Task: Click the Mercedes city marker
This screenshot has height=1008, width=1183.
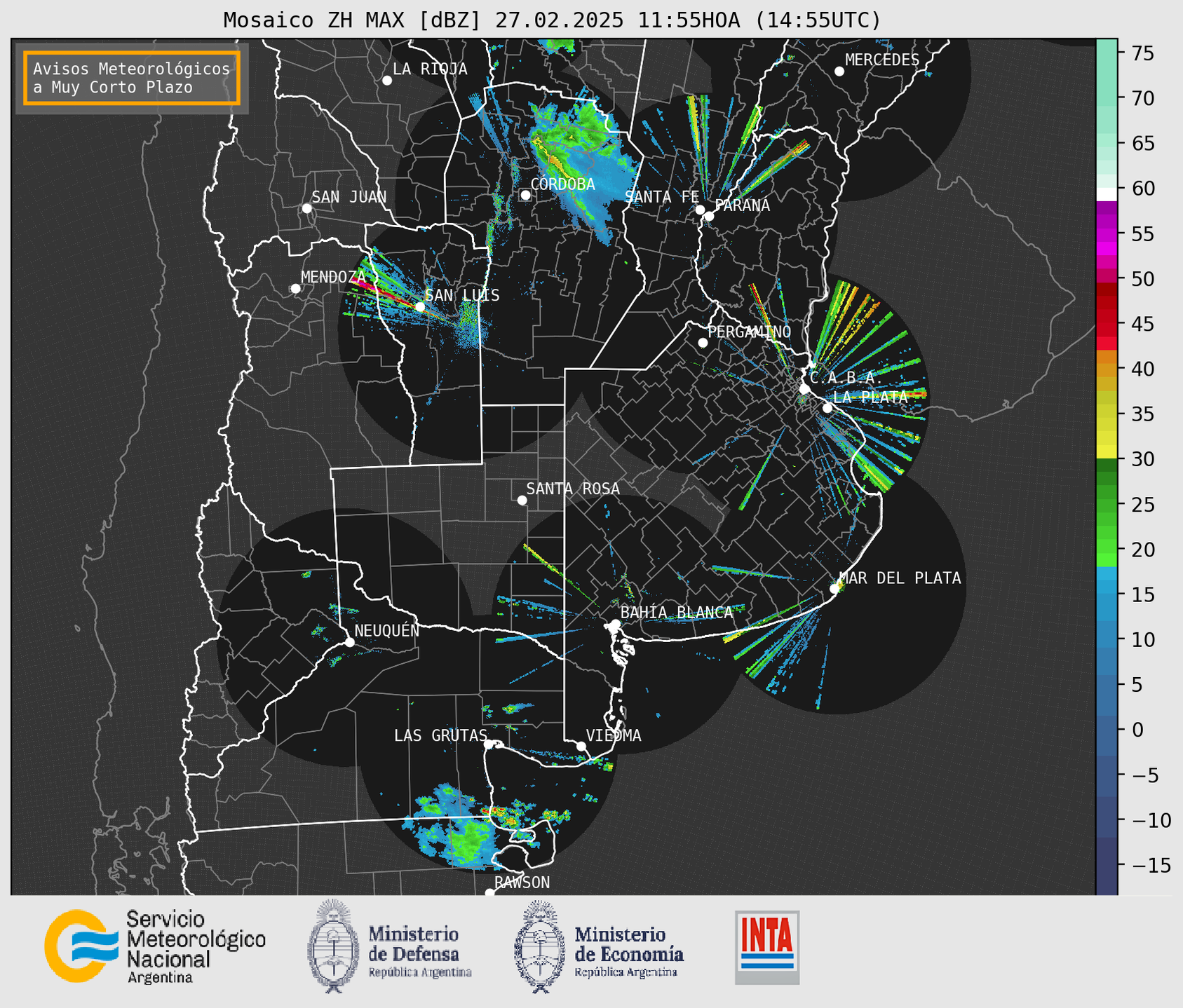Action: pos(839,71)
